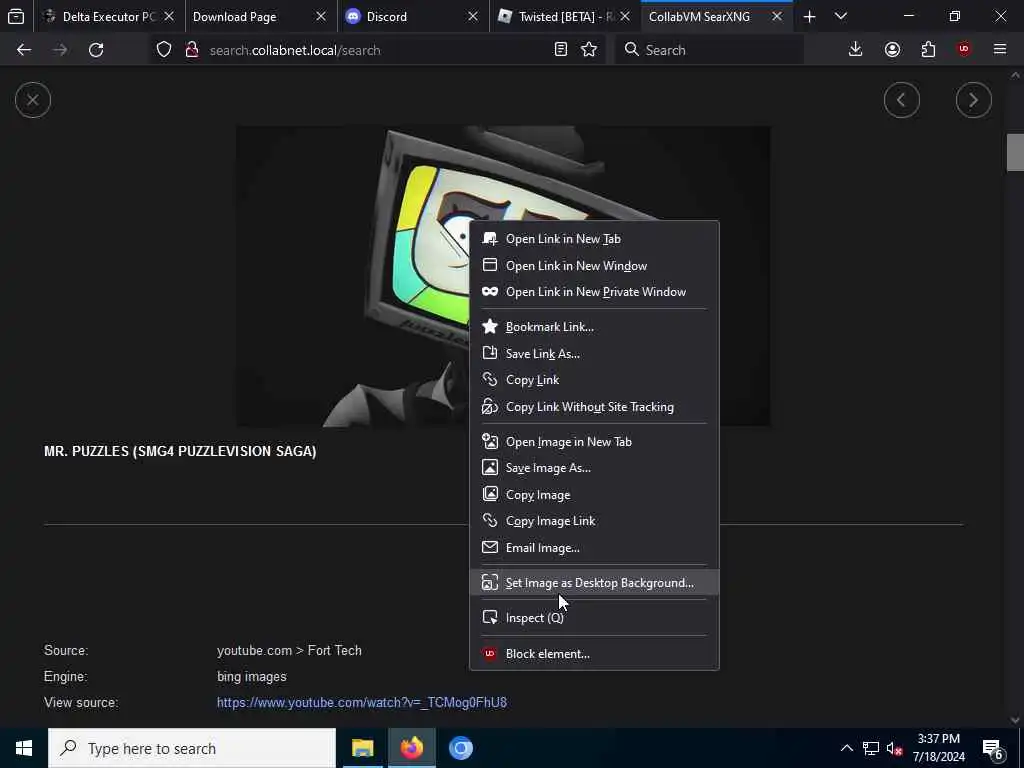Show hidden system tray icons

[846, 748]
